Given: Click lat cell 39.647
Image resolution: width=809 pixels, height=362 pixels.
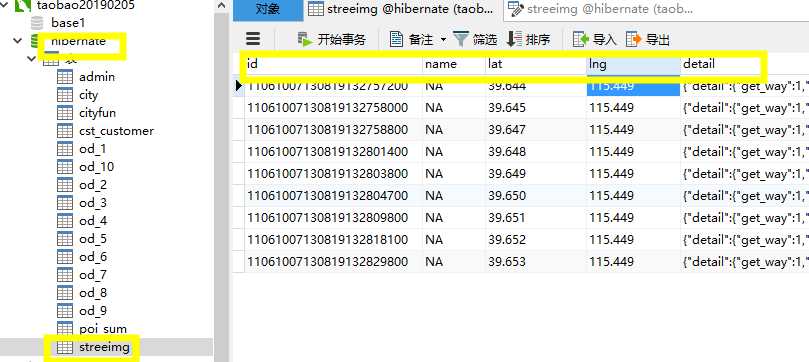Looking at the screenshot, I should pos(536,129).
